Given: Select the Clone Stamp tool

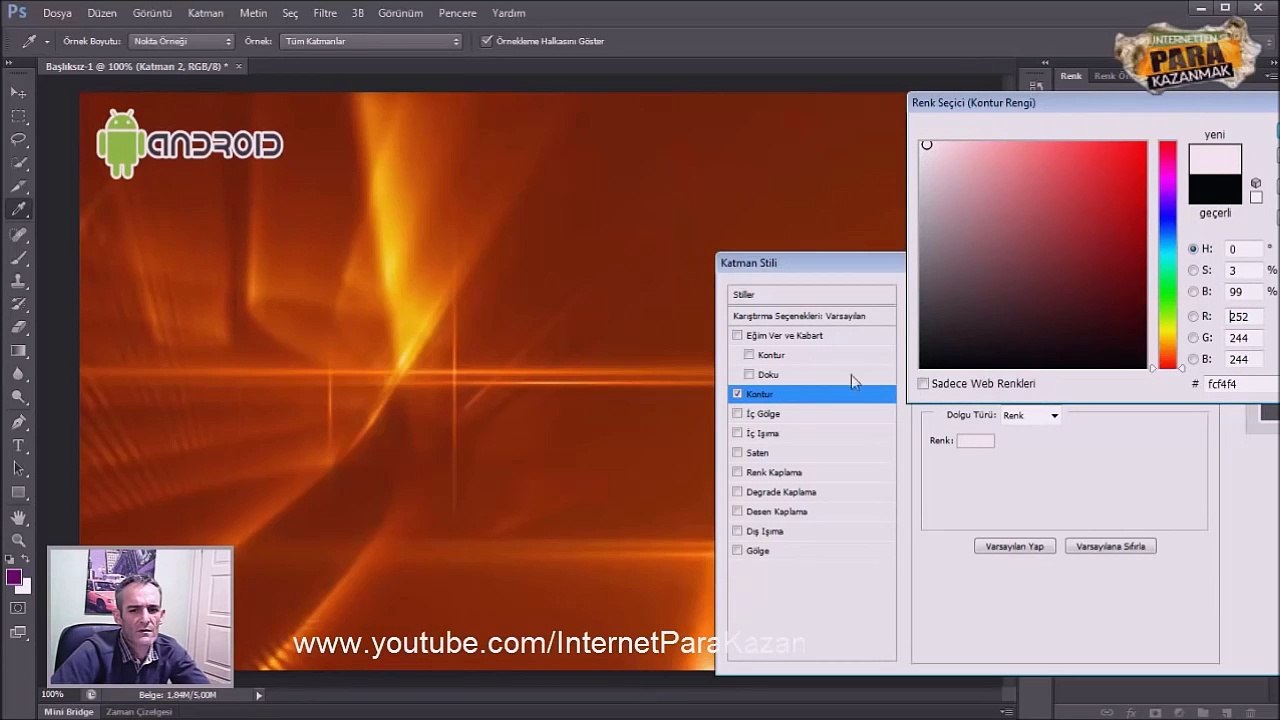Looking at the screenshot, I should click(19, 280).
